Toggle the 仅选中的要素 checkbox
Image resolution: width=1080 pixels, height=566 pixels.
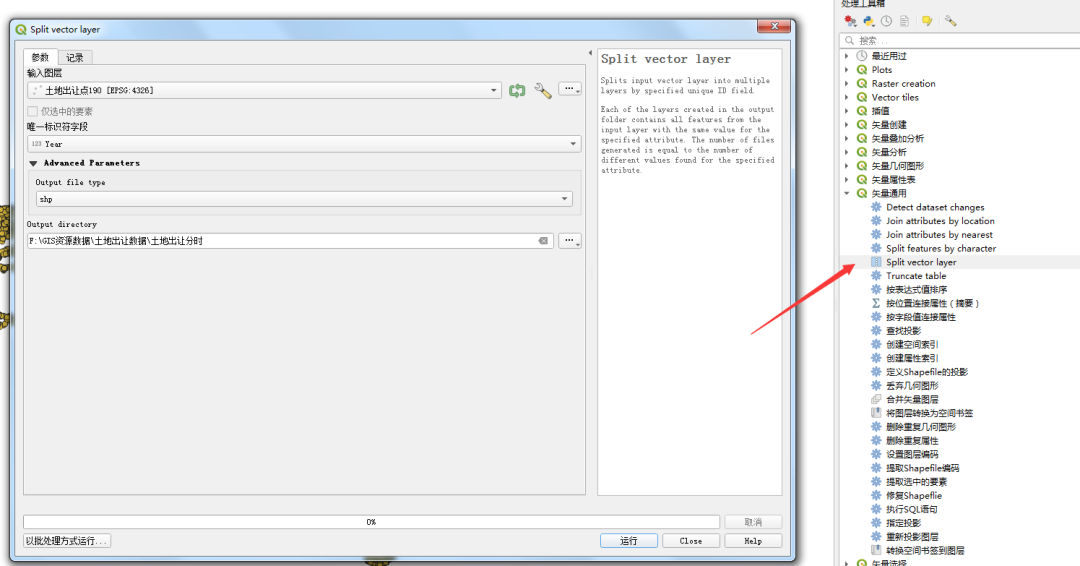pos(32,112)
